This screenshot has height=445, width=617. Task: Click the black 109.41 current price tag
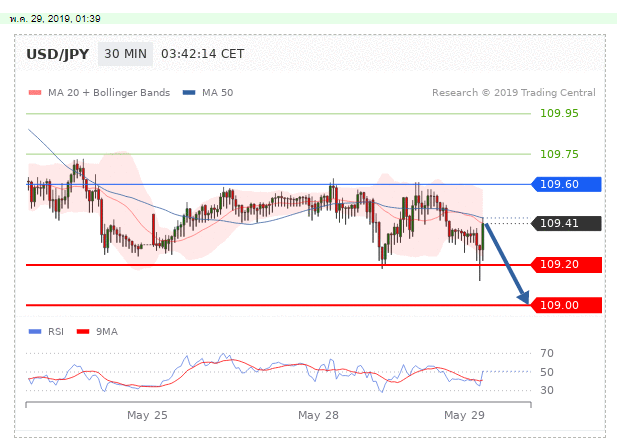(x=566, y=223)
